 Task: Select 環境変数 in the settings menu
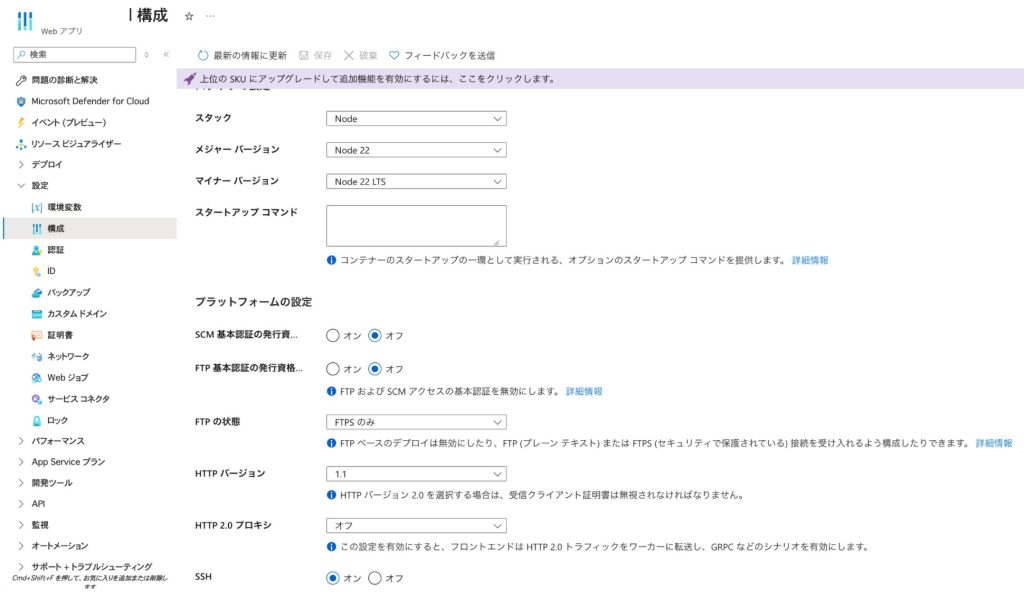pyautogui.click(x=64, y=207)
